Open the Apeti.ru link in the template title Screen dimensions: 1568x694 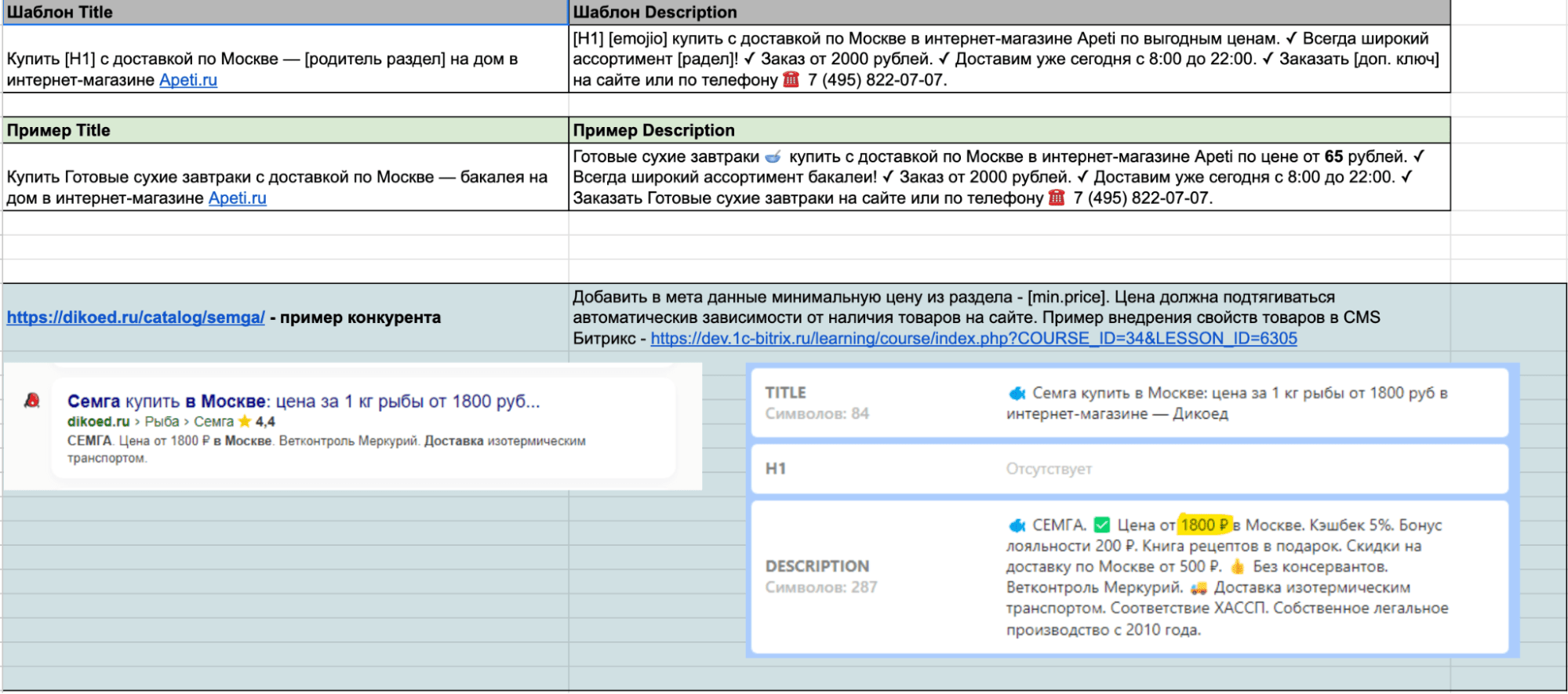[188, 80]
